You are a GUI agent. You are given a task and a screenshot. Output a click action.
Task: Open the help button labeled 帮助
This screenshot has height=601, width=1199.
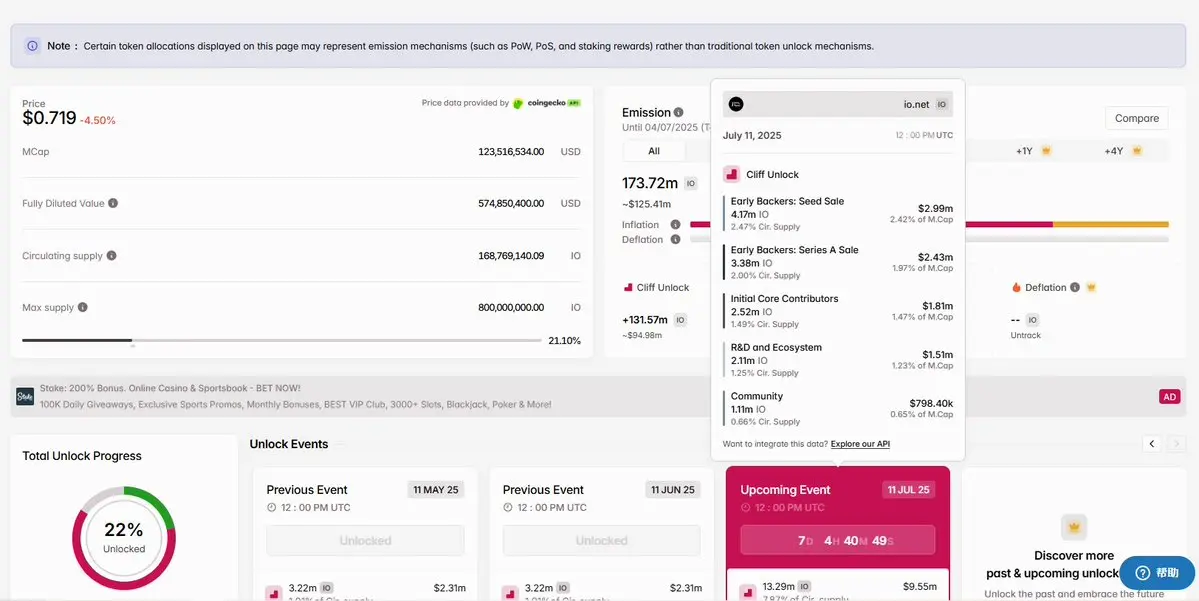[1157, 573]
